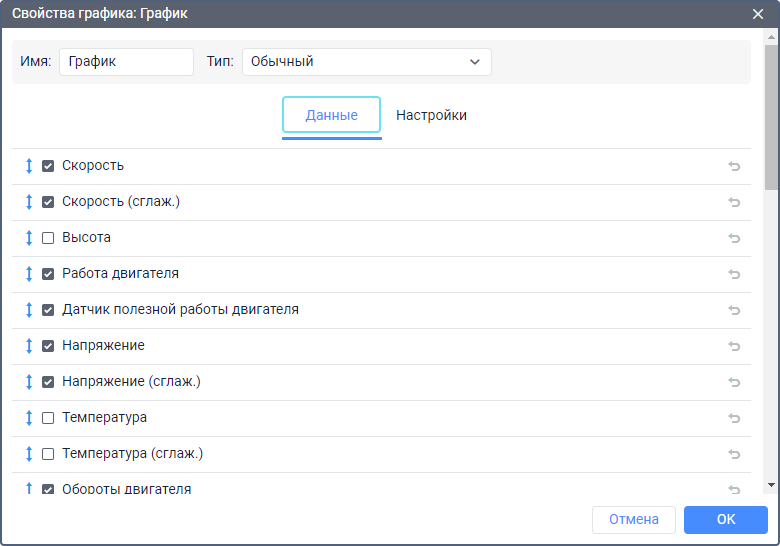780x546 pixels.
Task: Open the Тип dropdown list
Action: point(366,61)
